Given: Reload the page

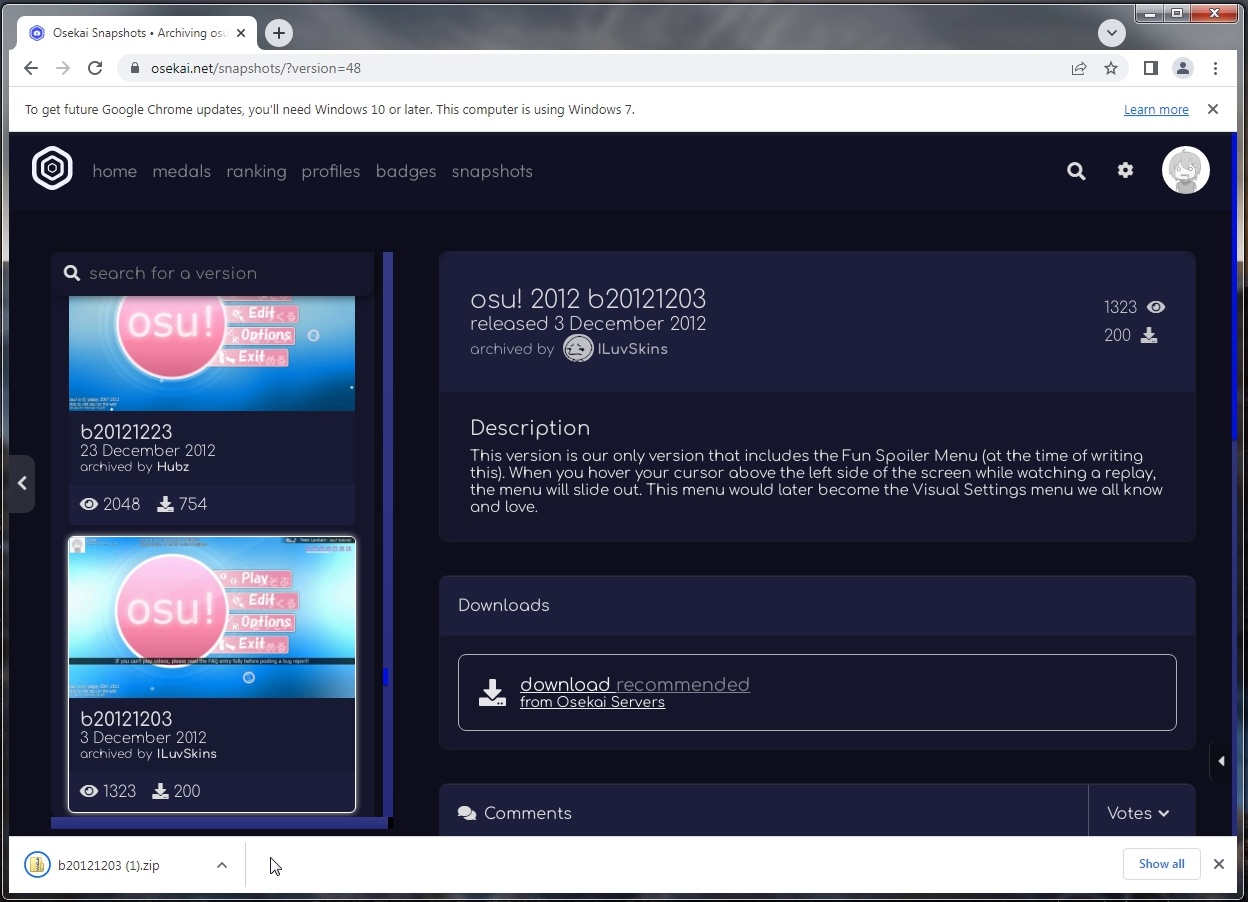Looking at the screenshot, I should click(95, 68).
